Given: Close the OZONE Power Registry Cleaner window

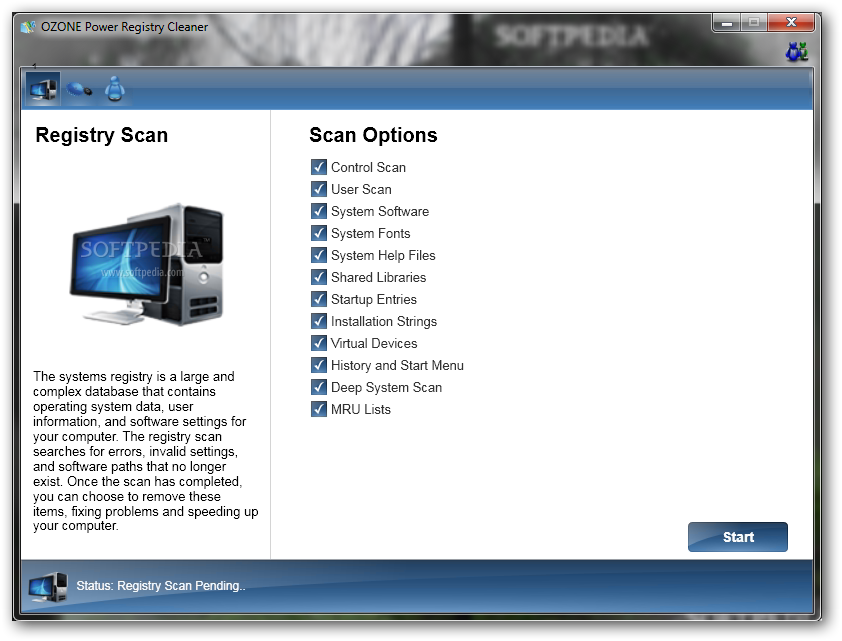Looking at the screenshot, I should [791, 23].
